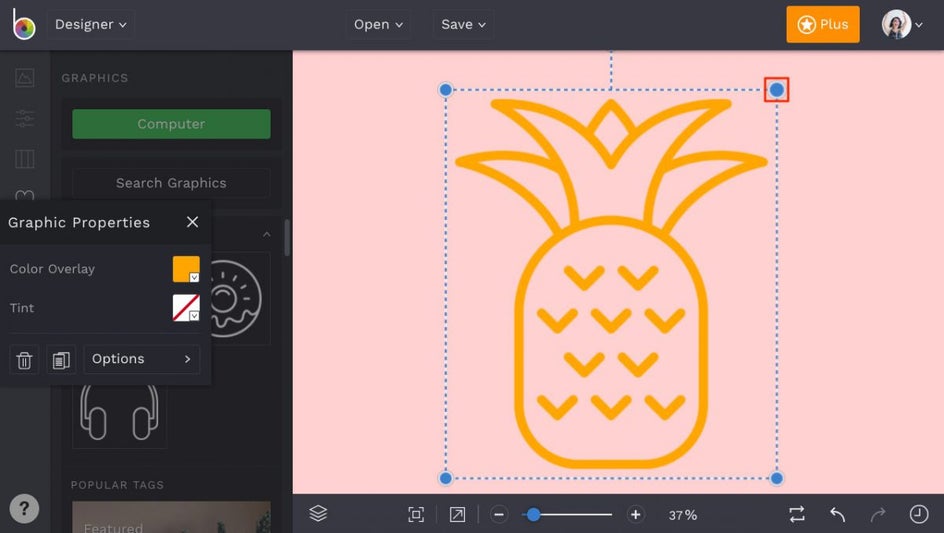Undo the last action
Image resolution: width=944 pixels, height=533 pixels.
[x=837, y=514]
